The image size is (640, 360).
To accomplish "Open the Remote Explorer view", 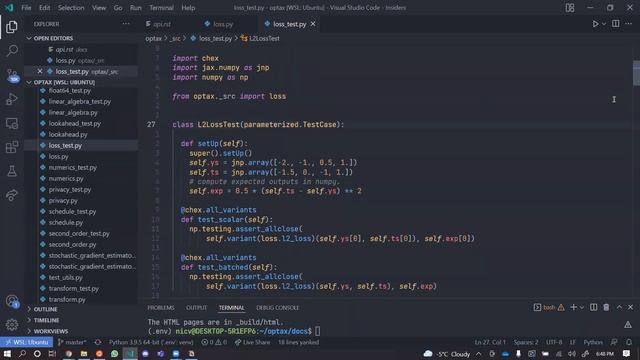I will point(12,123).
